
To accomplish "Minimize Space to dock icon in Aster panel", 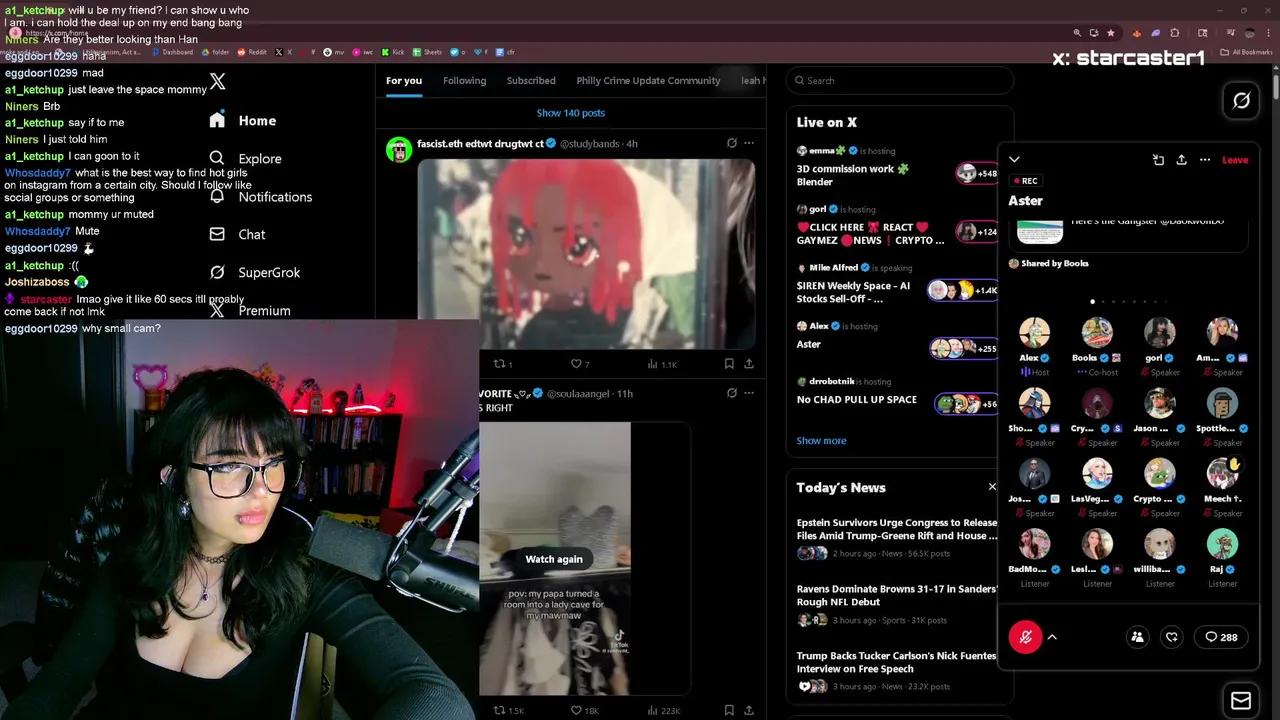I will pos(1158,160).
